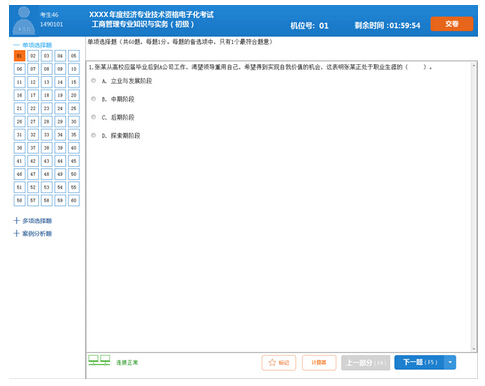Screen dimensions: 485x386
Task: Jump to question 20
Action: tap(74, 95)
